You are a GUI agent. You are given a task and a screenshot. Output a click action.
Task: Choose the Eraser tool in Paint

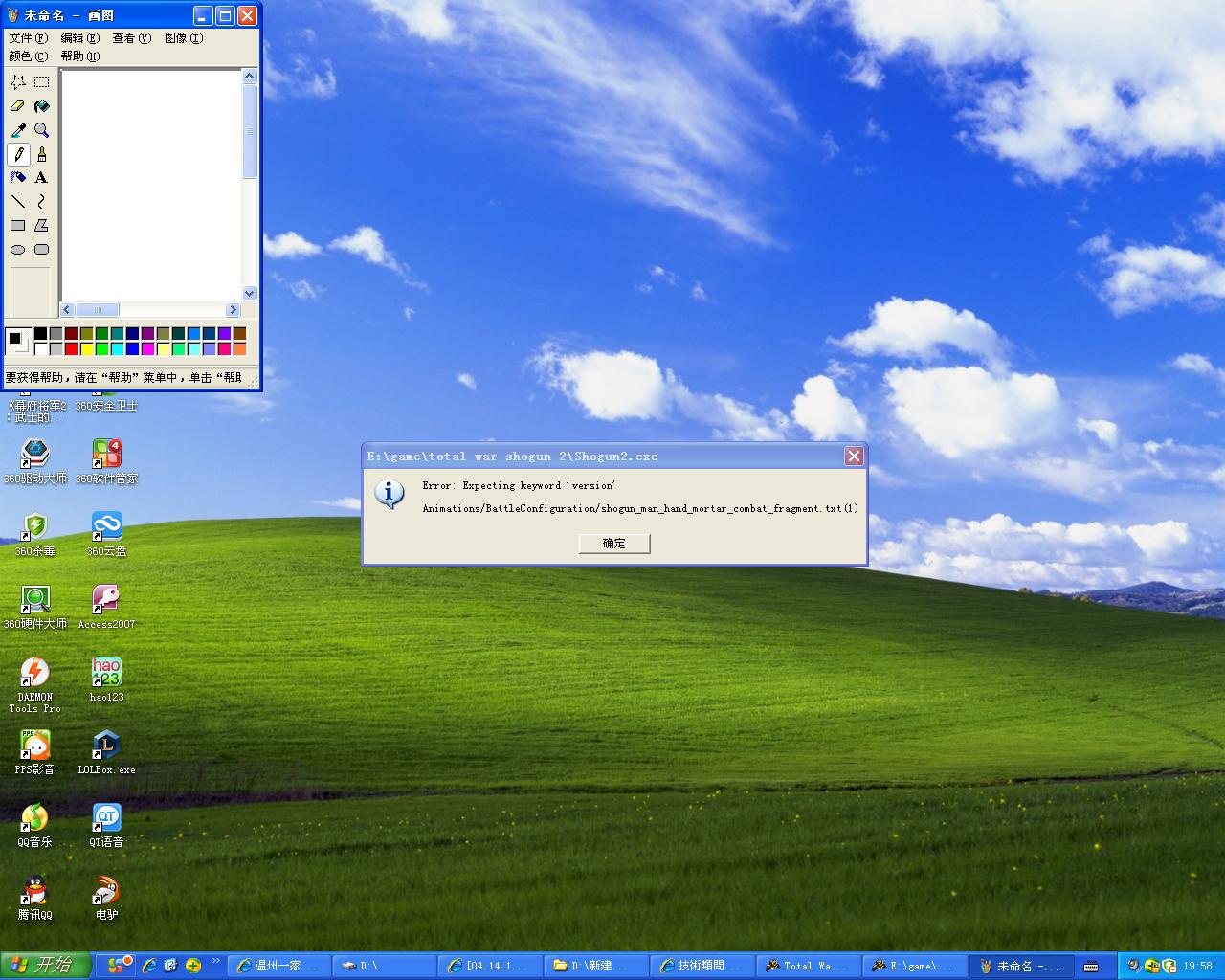tap(17, 106)
